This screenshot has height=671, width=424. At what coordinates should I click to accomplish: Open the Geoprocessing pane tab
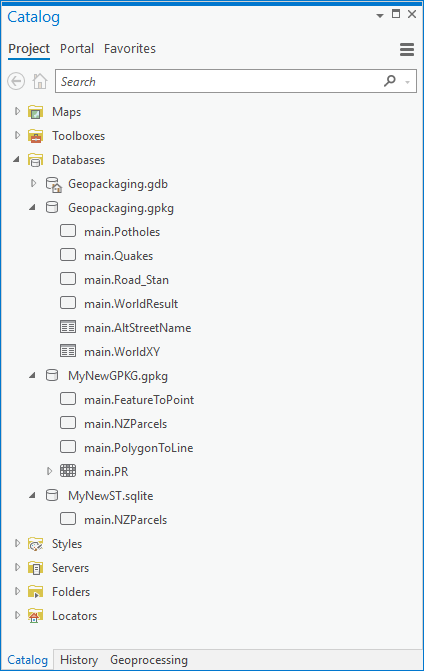(149, 660)
